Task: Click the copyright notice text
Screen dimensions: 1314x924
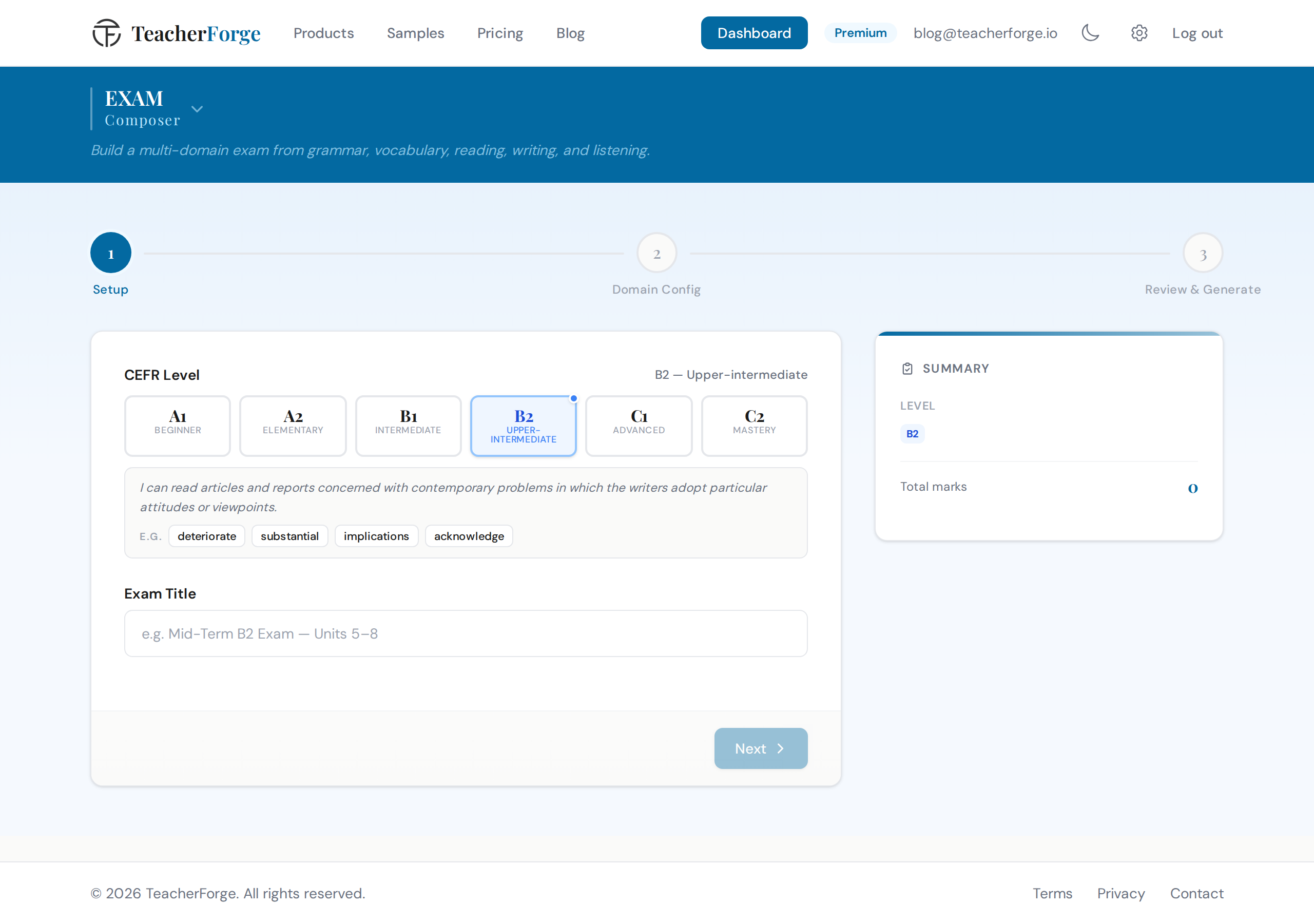Action: [228, 893]
